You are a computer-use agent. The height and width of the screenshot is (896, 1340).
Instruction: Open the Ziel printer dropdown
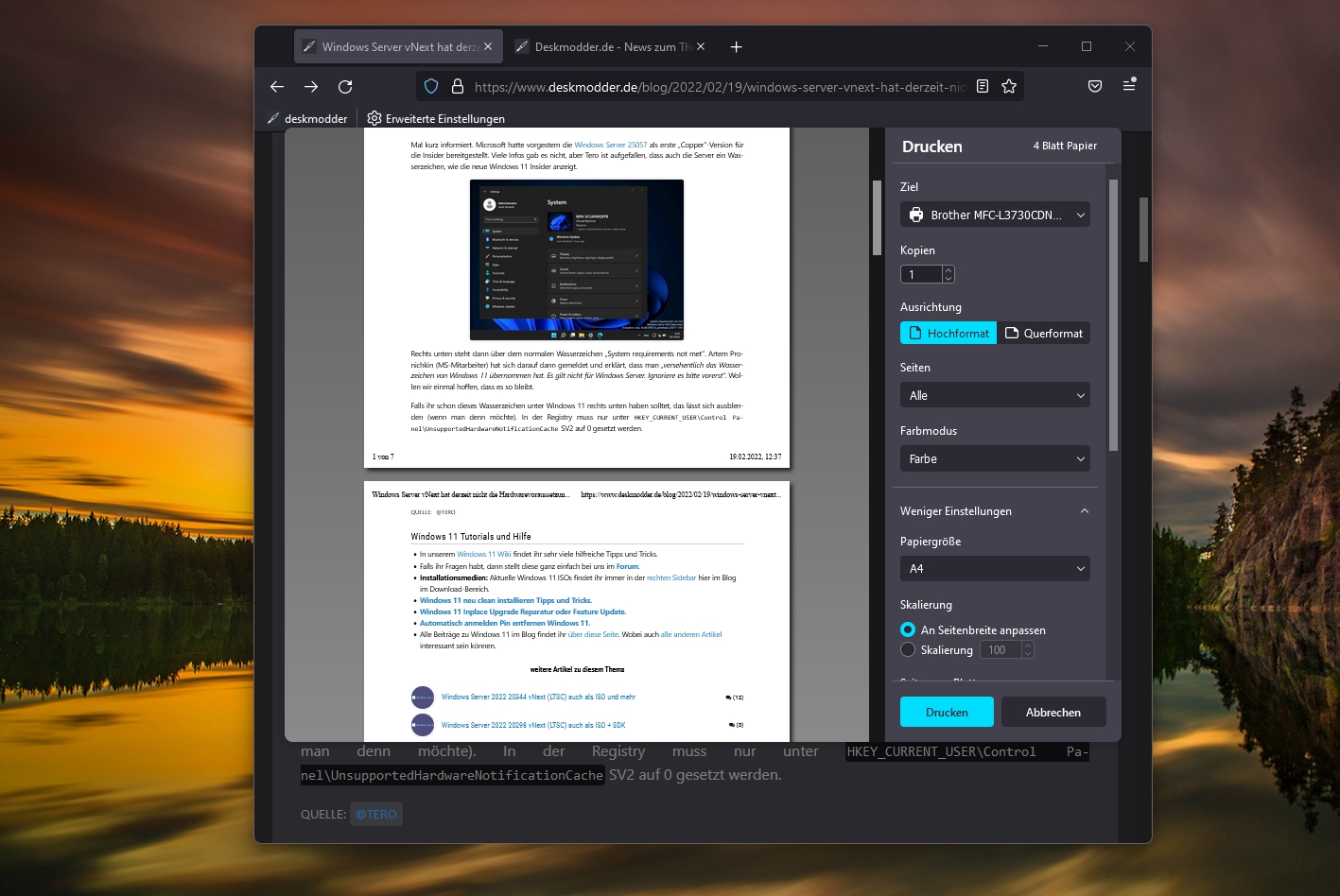coord(995,215)
